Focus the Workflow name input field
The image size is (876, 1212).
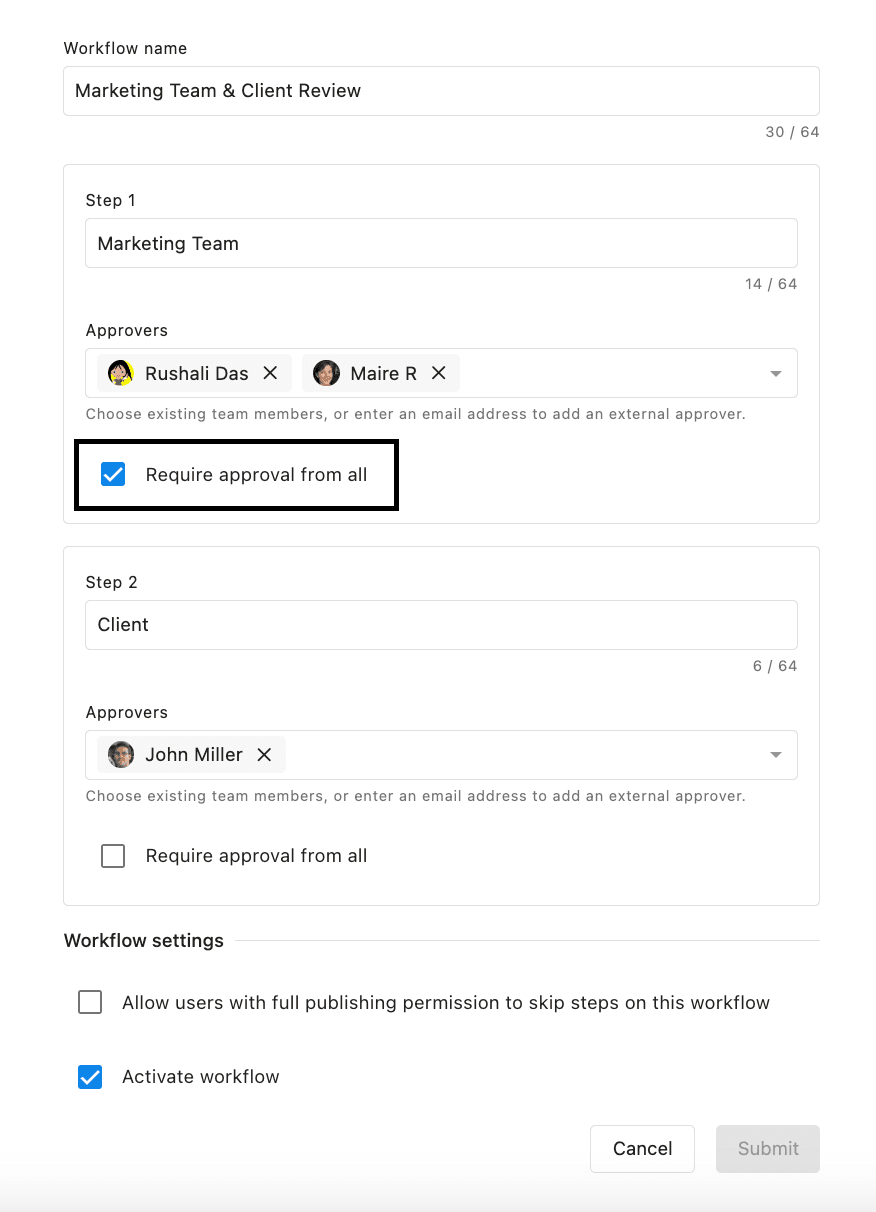click(x=440, y=91)
